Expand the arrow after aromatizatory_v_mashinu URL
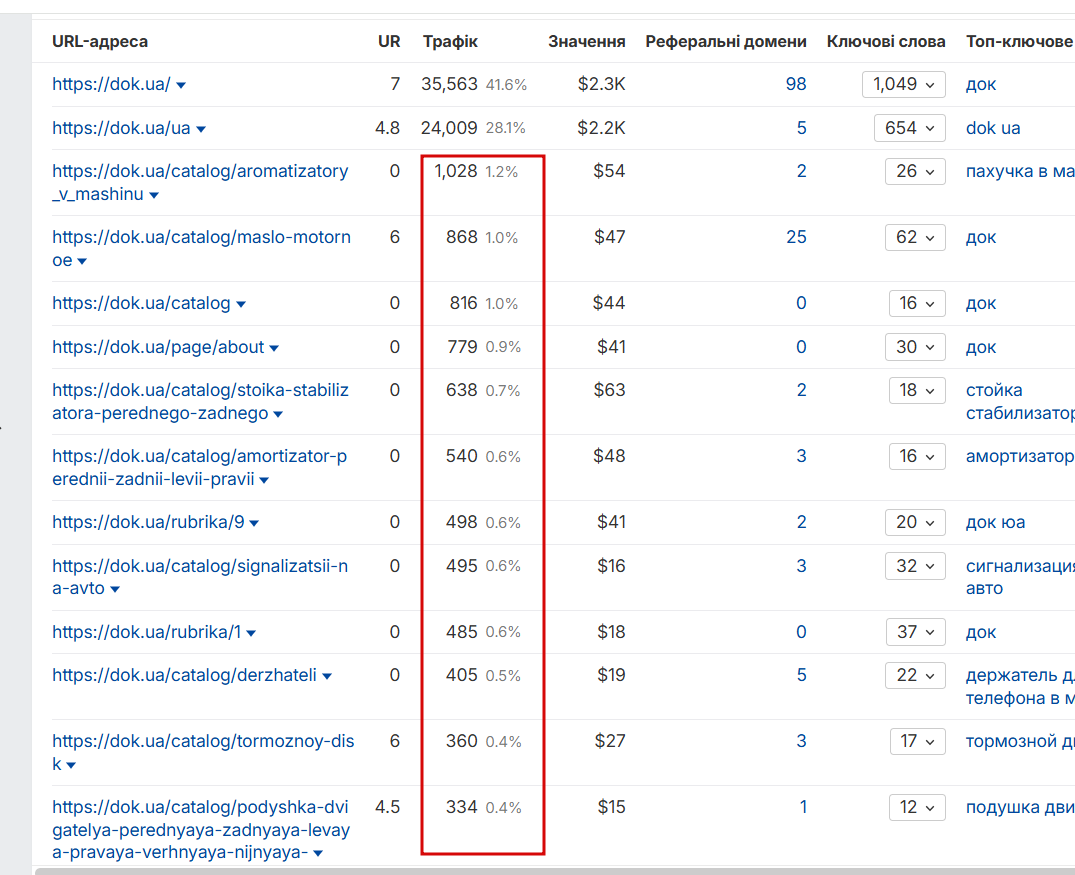This screenshot has width=1075, height=875. click(x=154, y=195)
